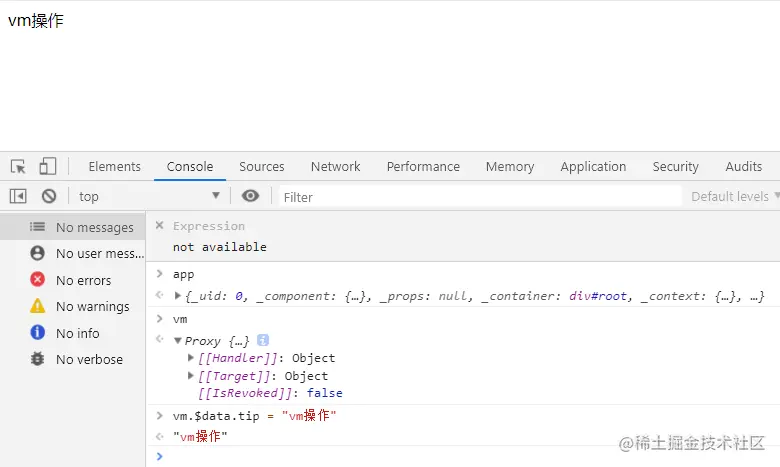Click the eye icon to create live expression
Viewport: 780px width, 467px height.
tap(250, 196)
